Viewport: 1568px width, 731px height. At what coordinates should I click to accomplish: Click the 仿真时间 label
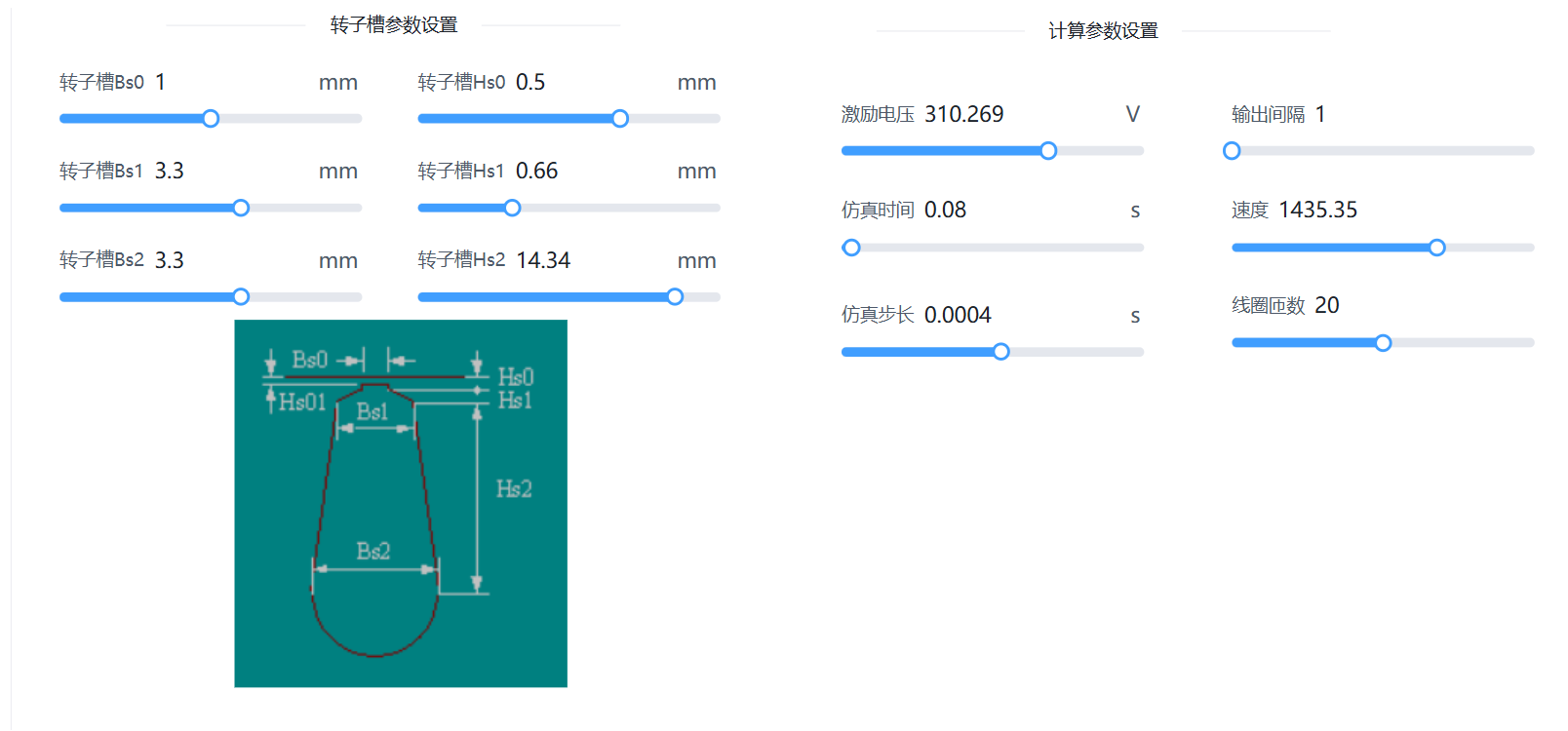(878, 211)
